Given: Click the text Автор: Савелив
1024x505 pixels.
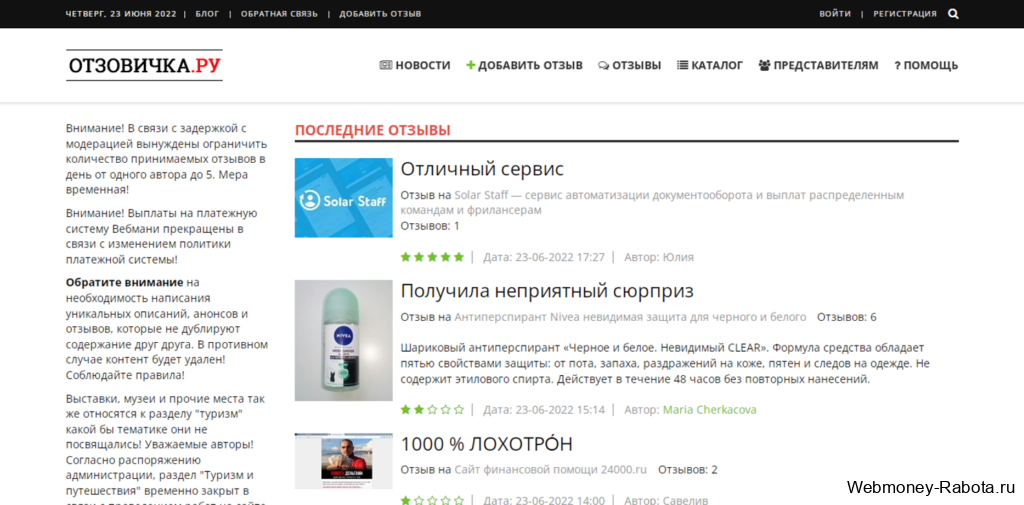Looking at the screenshot, I should click(666, 501).
